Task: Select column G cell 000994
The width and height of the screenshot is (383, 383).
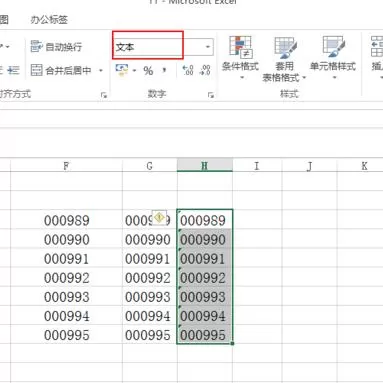Action: click(150, 316)
